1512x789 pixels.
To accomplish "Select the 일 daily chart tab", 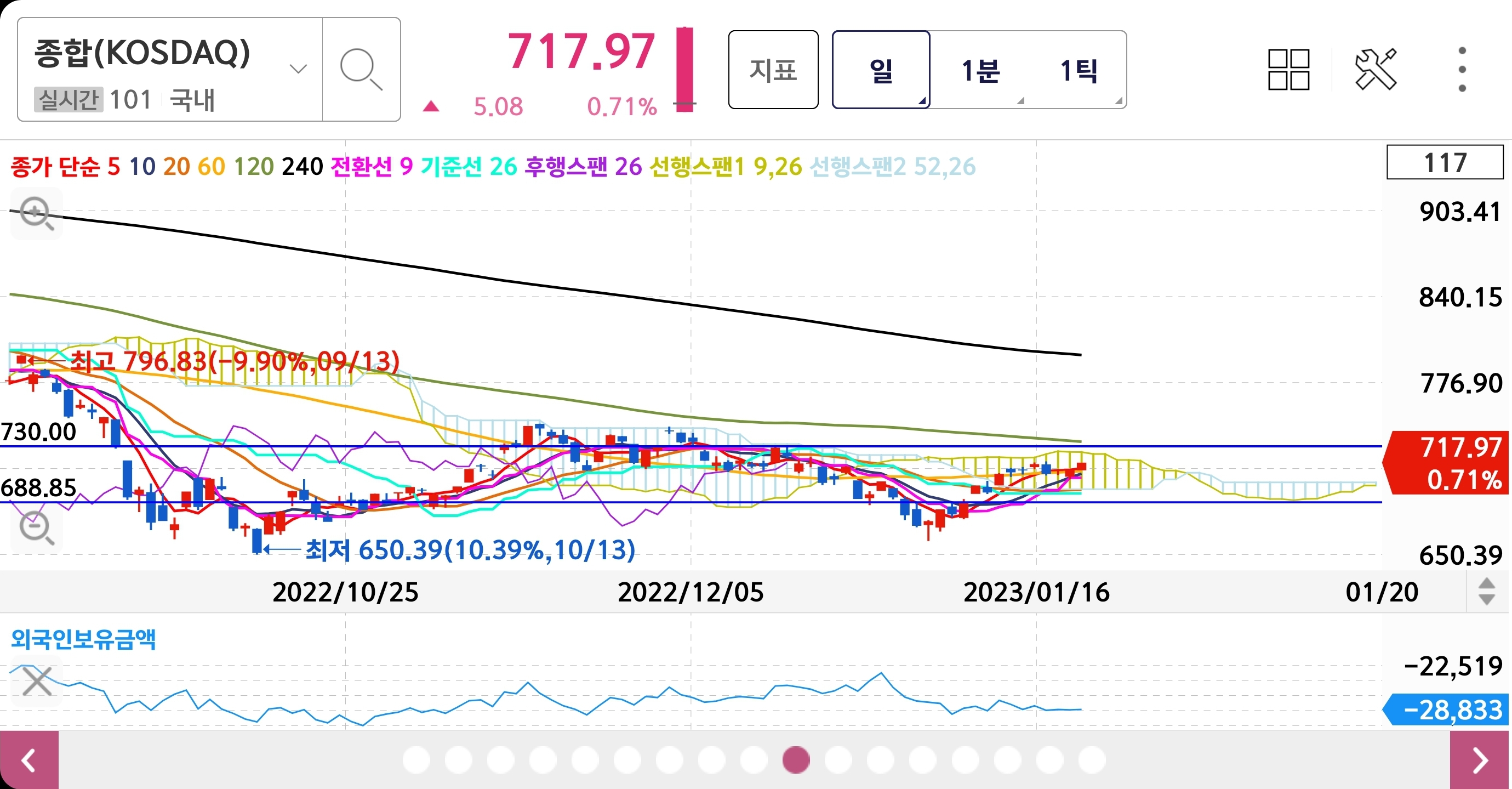I will point(881,70).
